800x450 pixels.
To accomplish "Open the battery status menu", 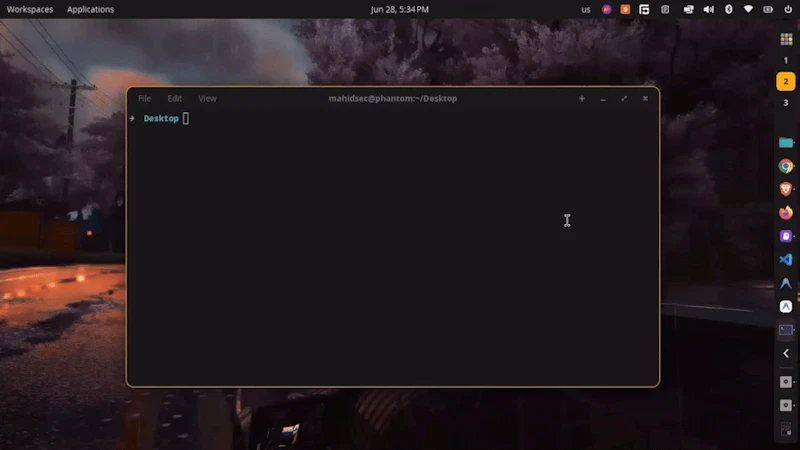I will coord(768,9).
